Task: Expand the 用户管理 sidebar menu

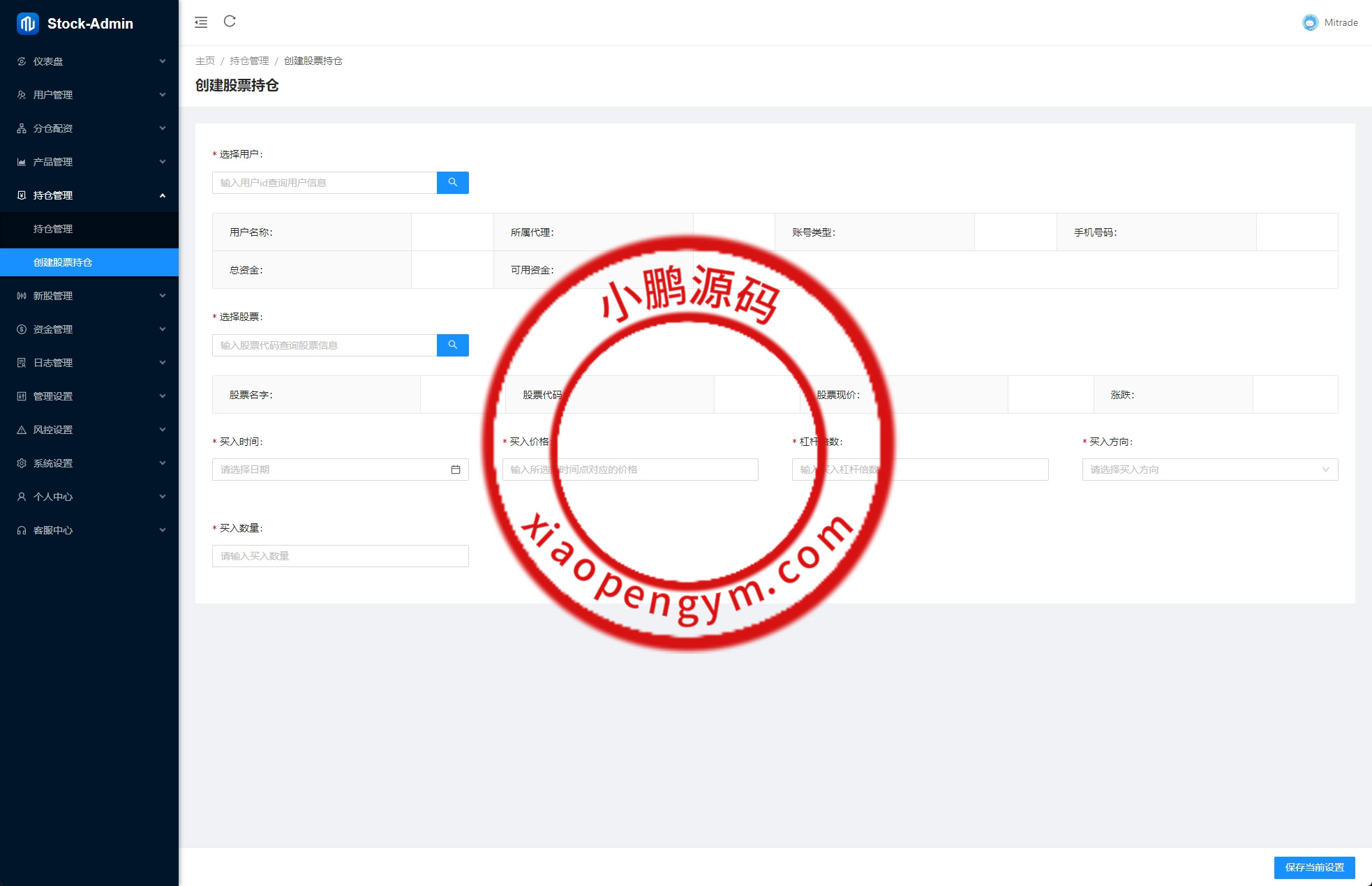Action: (89, 95)
